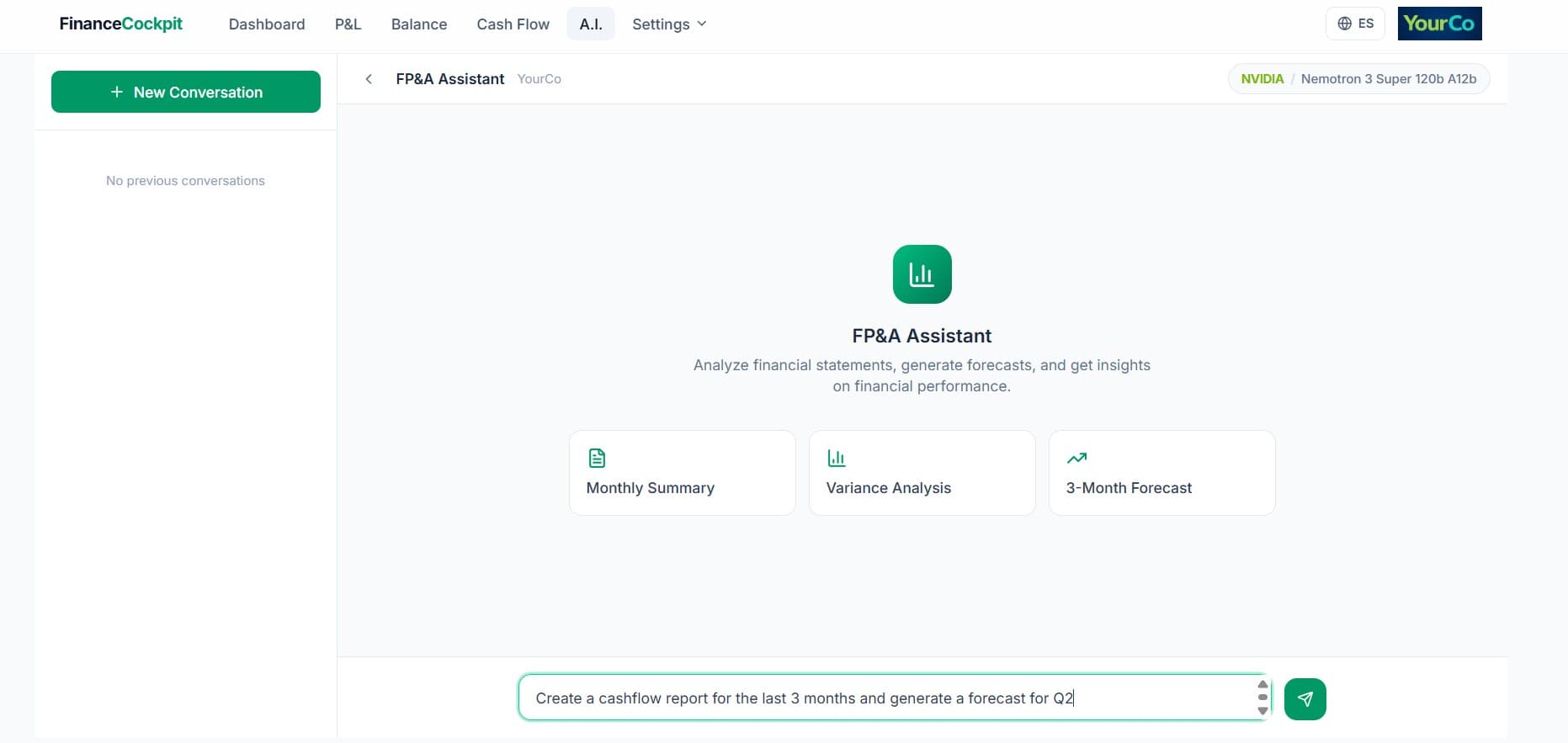The width and height of the screenshot is (1568, 743).
Task: Click the up arrow in message box scrollbar
Action: pyautogui.click(x=1262, y=684)
